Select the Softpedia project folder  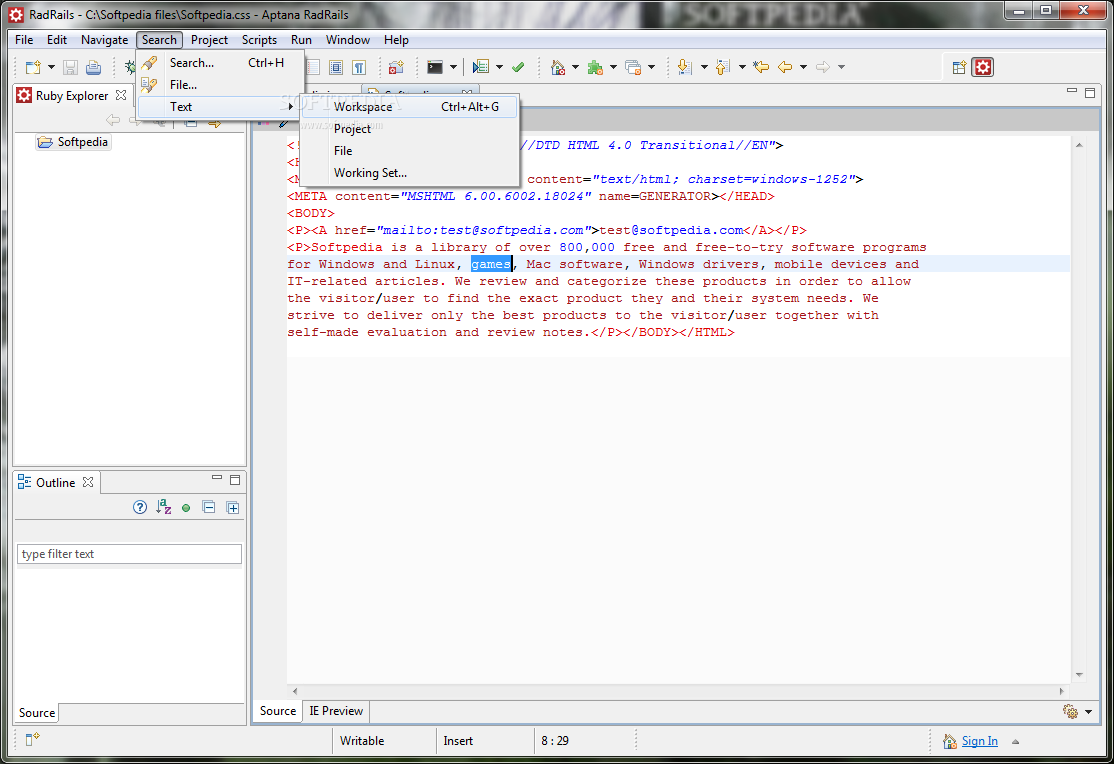(74, 142)
